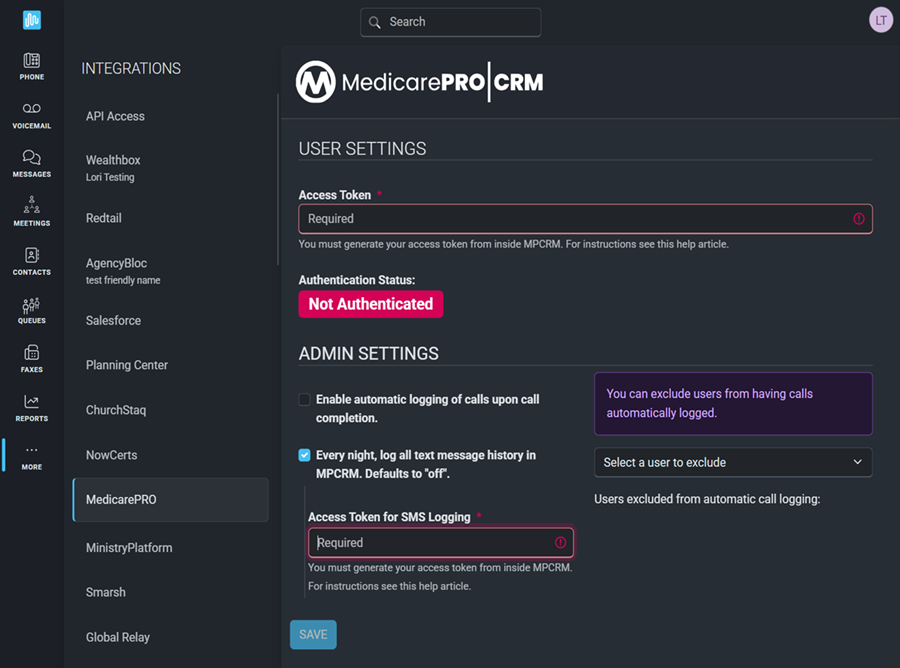Open the Phone section icon

point(32,62)
